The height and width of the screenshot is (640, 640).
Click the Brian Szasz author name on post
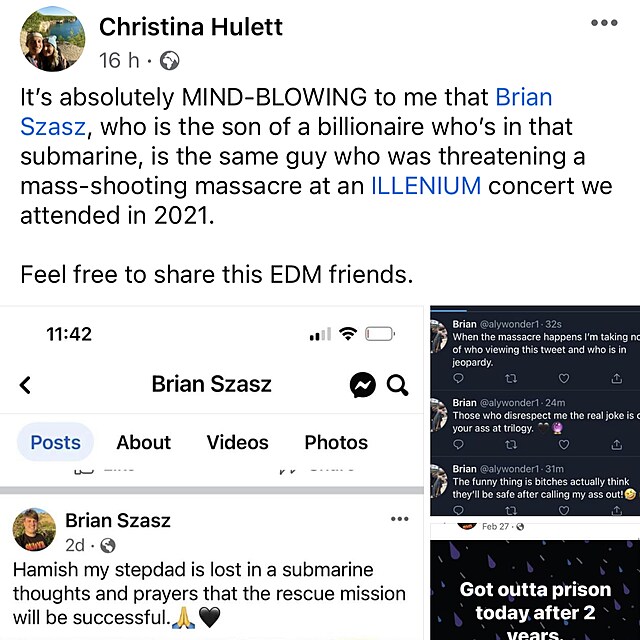118,520
